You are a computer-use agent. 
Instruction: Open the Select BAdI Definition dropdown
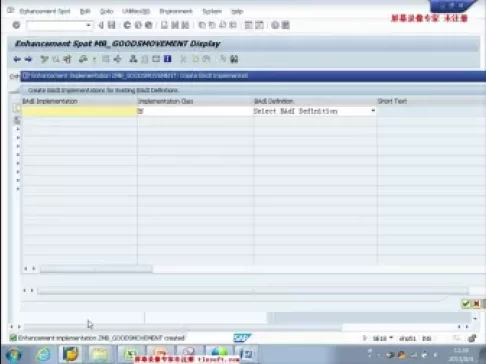tap(373, 111)
